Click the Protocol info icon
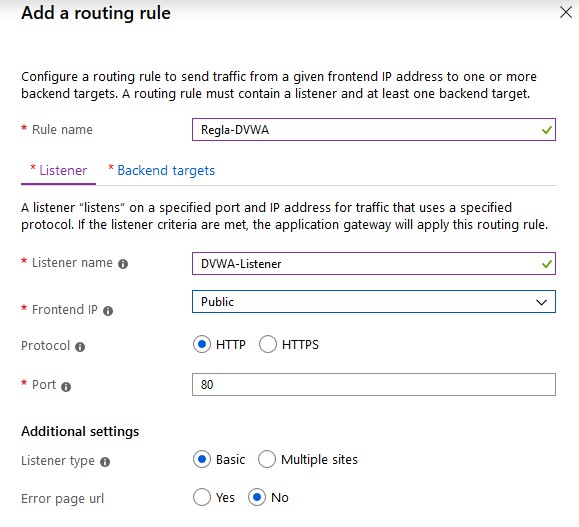Screen dimensions: 579x527 click(x=80, y=347)
